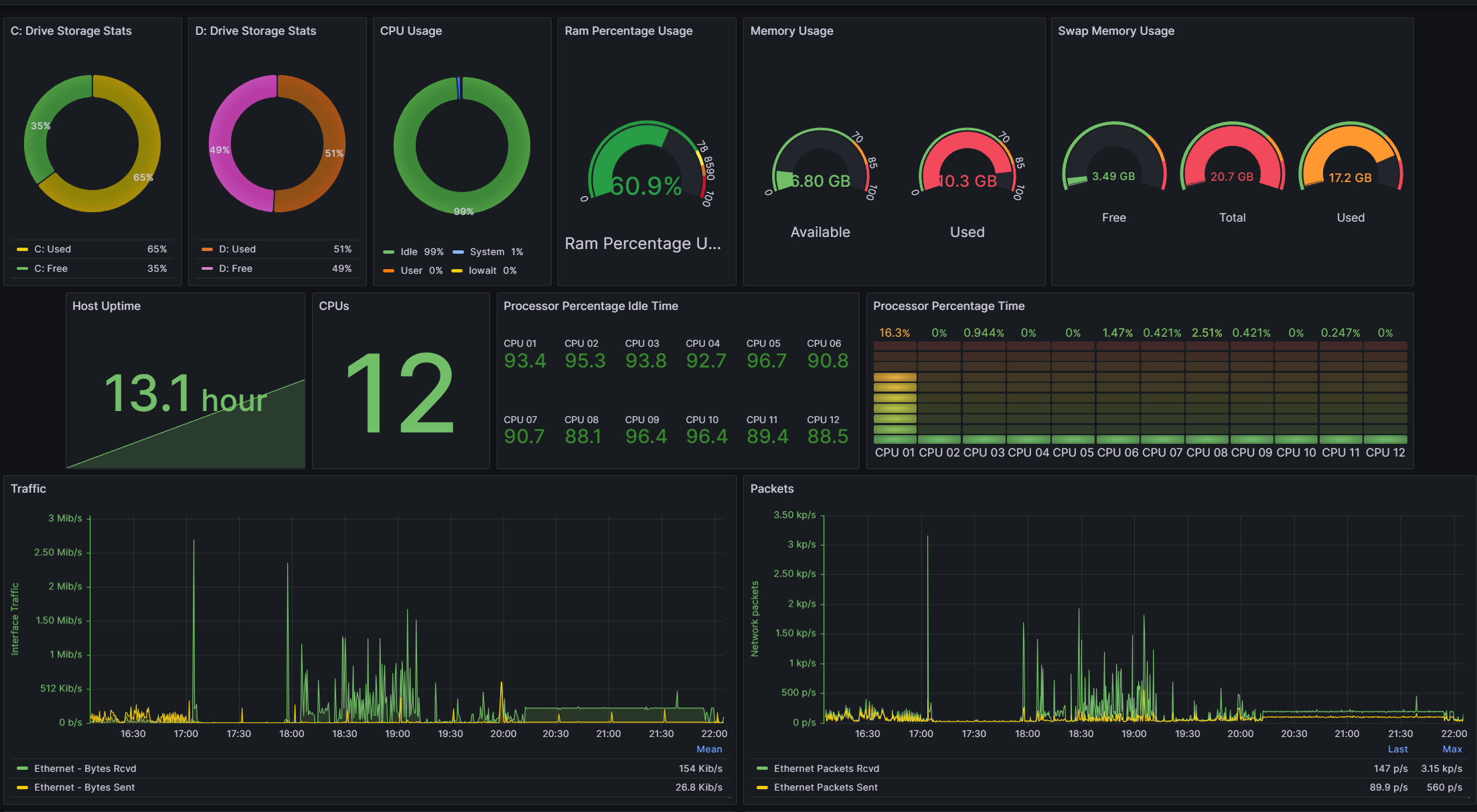1477x812 pixels.
Task: Open the C: Drive Storage Stats panel title menu
Action: pyautogui.click(x=71, y=31)
